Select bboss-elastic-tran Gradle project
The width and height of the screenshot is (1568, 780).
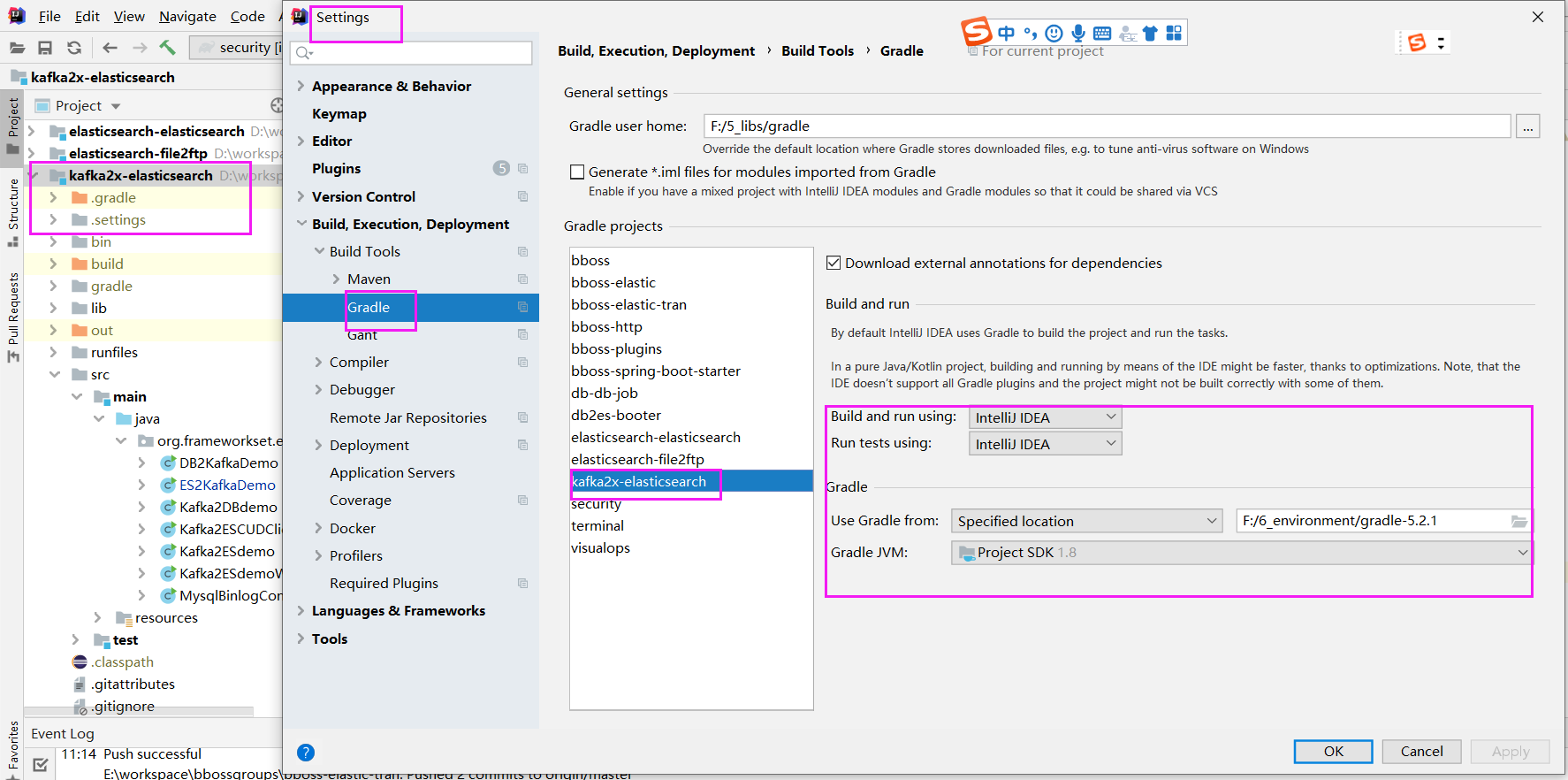click(628, 304)
